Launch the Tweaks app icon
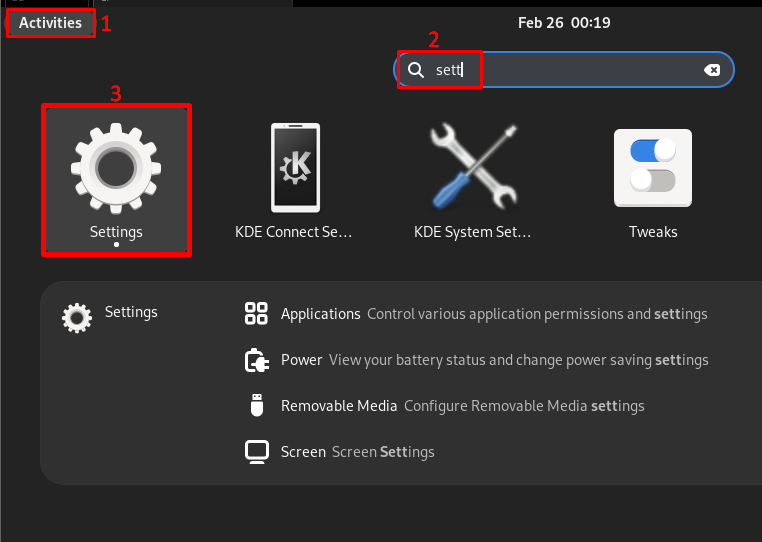762x542 pixels. click(x=653, y=168)
